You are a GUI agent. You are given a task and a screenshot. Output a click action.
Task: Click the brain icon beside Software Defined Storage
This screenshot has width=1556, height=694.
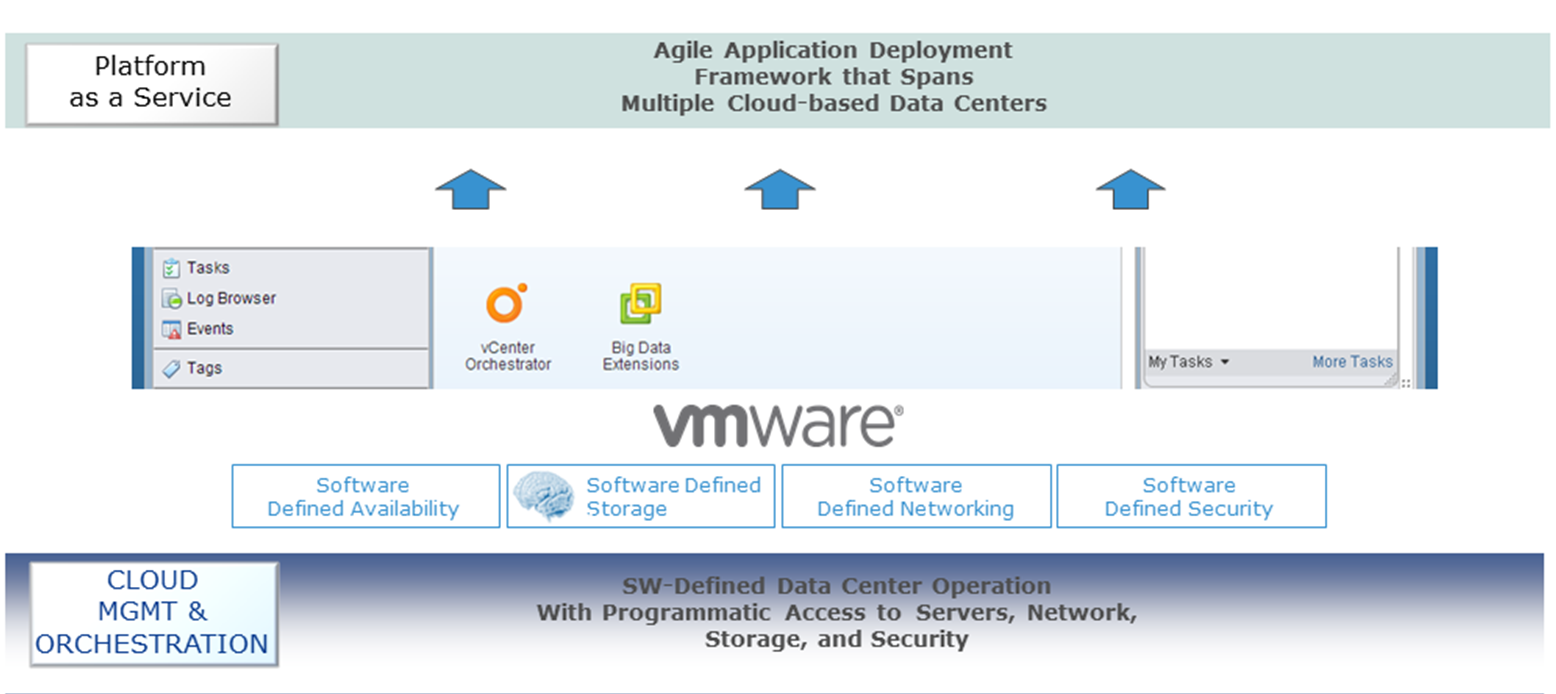pos(543,496)
